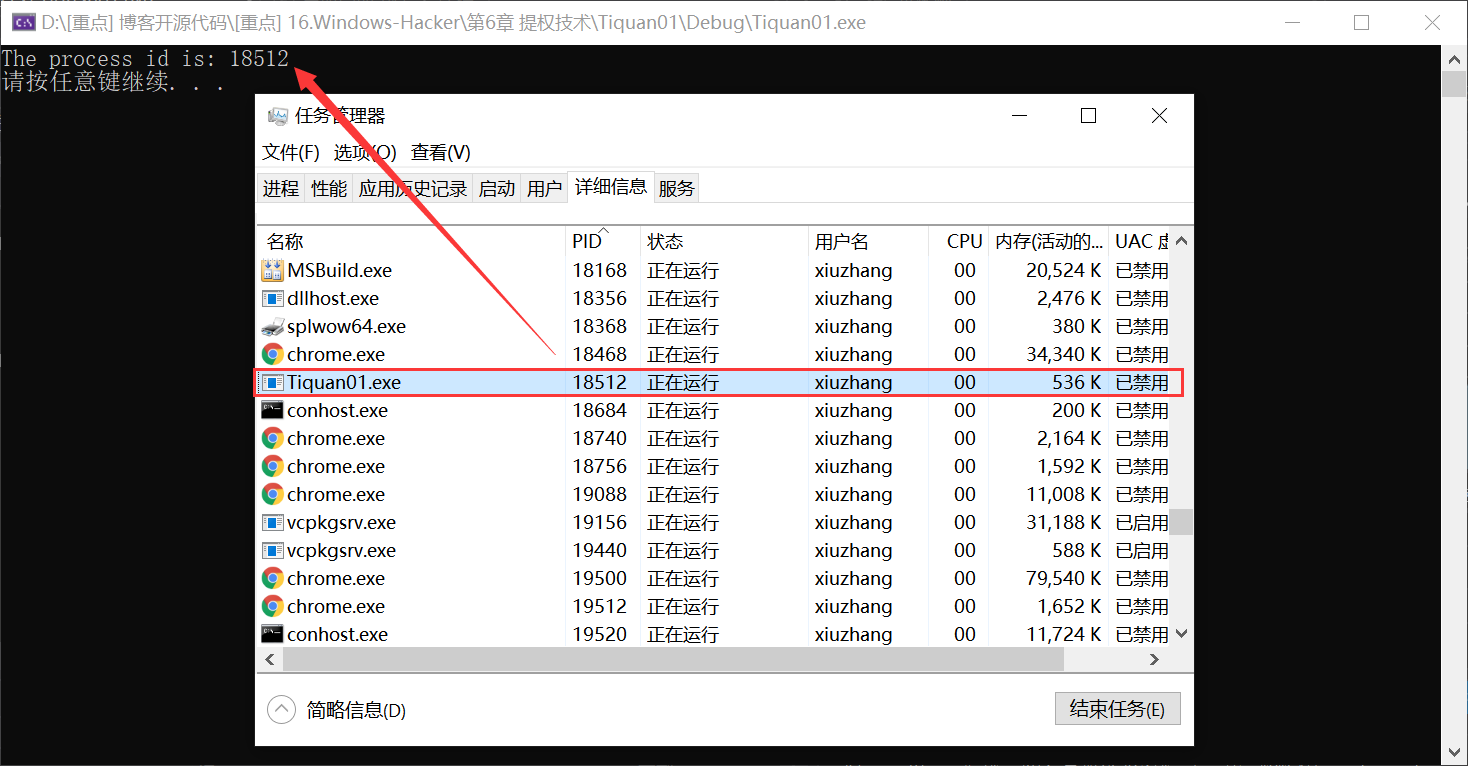This screenshot has width=1468, height=766.
Task: Click the Chrome icon for PID 18468
Action: click(272, 354)
